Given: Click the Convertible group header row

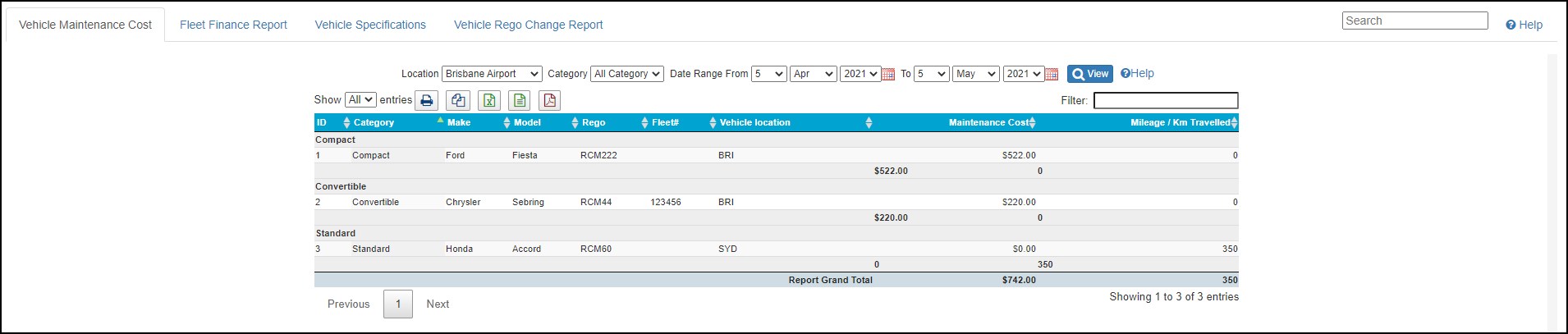Looking at the screenshot, I should pos(776,186).
